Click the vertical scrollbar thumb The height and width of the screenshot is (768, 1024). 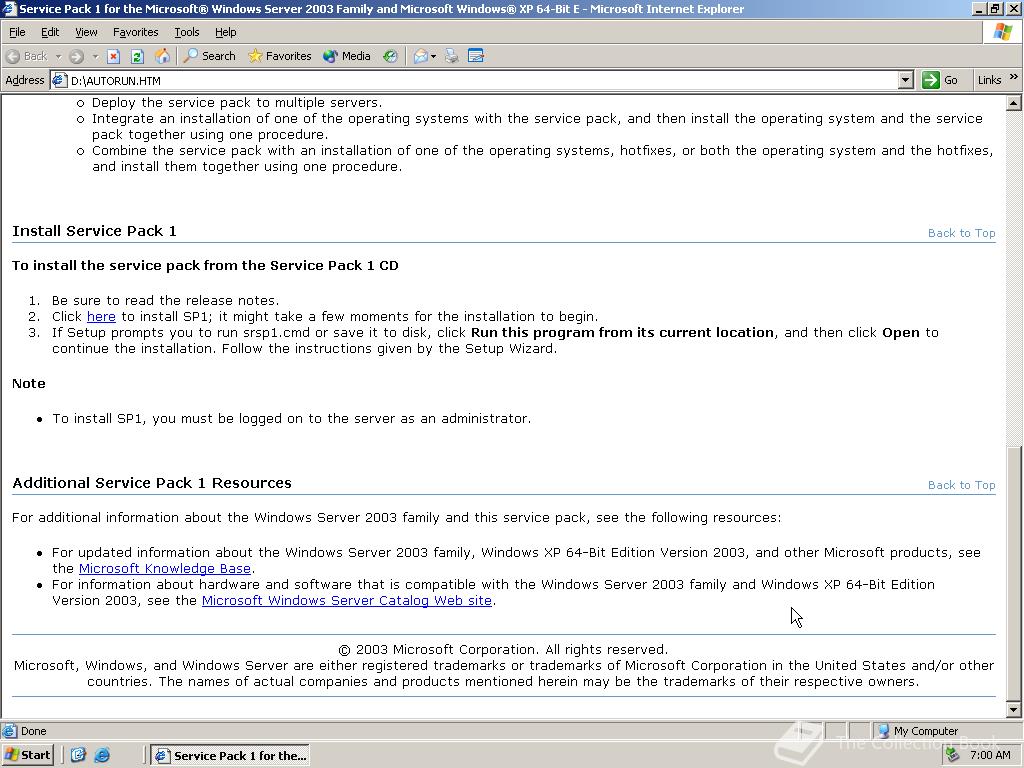[1014, 573]
